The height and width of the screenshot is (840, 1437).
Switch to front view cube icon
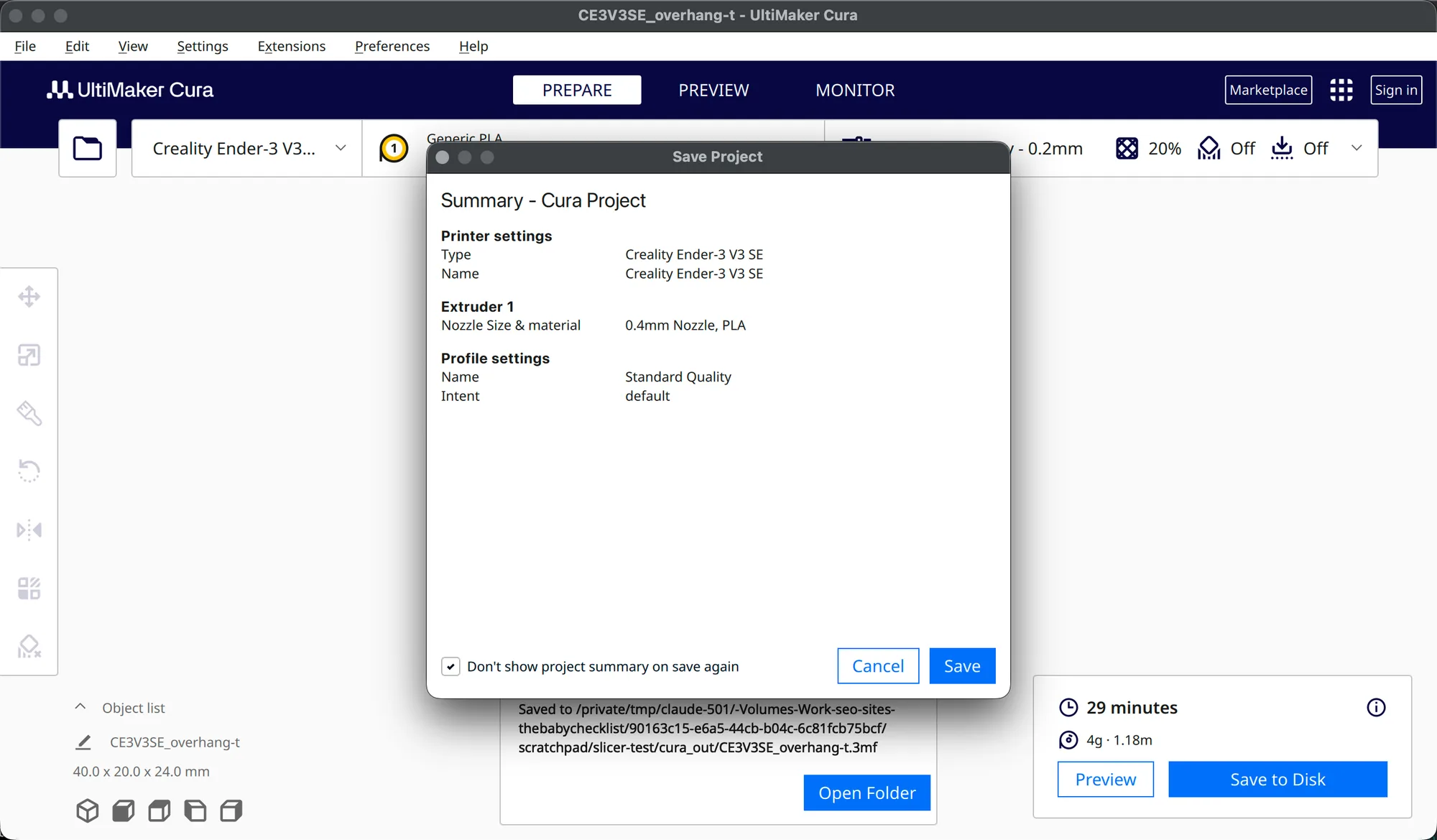[x=124, y=811]
